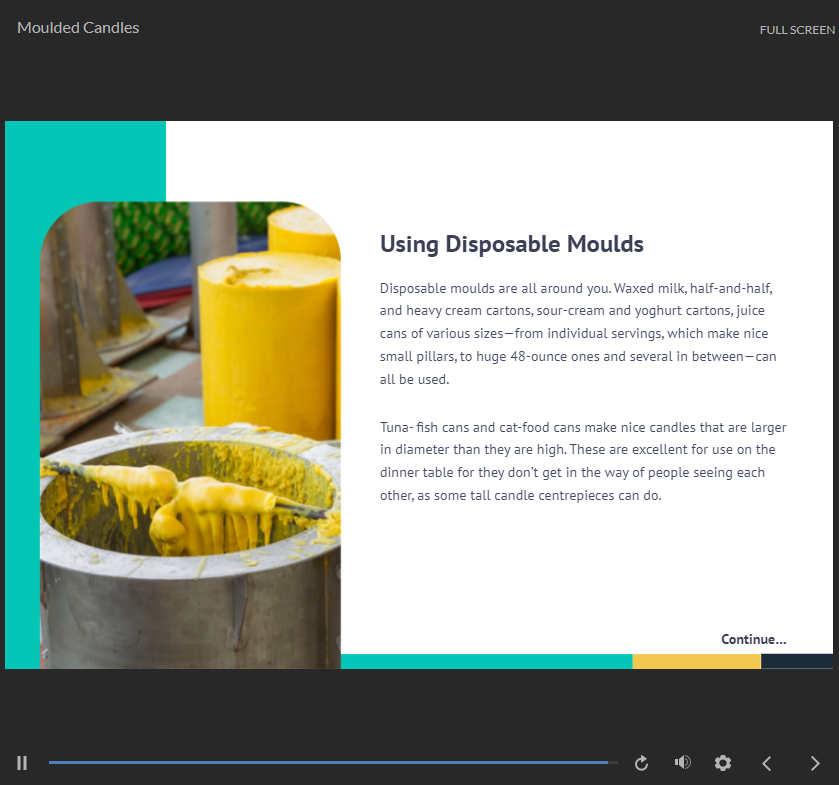The image size is (839, 785).
Task: Click the Using Disposable Moulds heading
Action: 511,244
